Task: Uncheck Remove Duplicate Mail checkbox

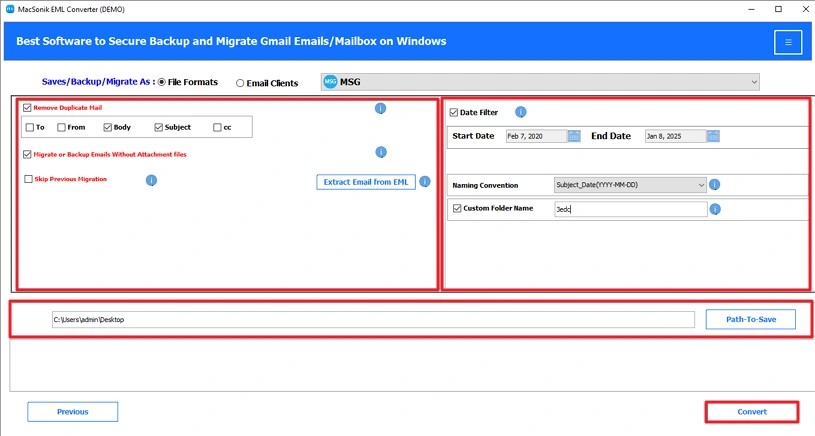Action: (27, 108)
